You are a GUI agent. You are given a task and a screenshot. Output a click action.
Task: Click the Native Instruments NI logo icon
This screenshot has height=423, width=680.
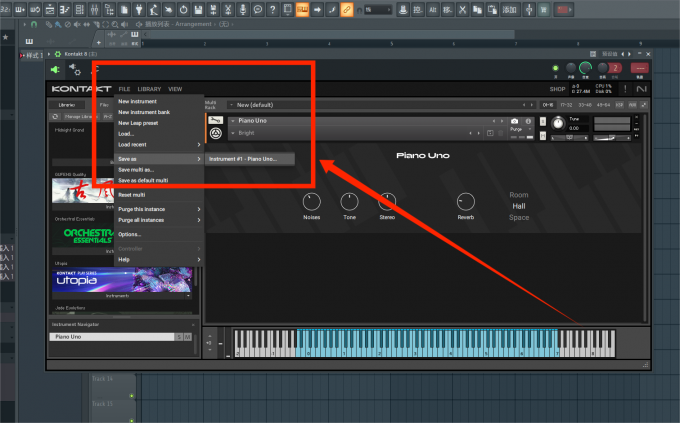[x=641, y=89]
